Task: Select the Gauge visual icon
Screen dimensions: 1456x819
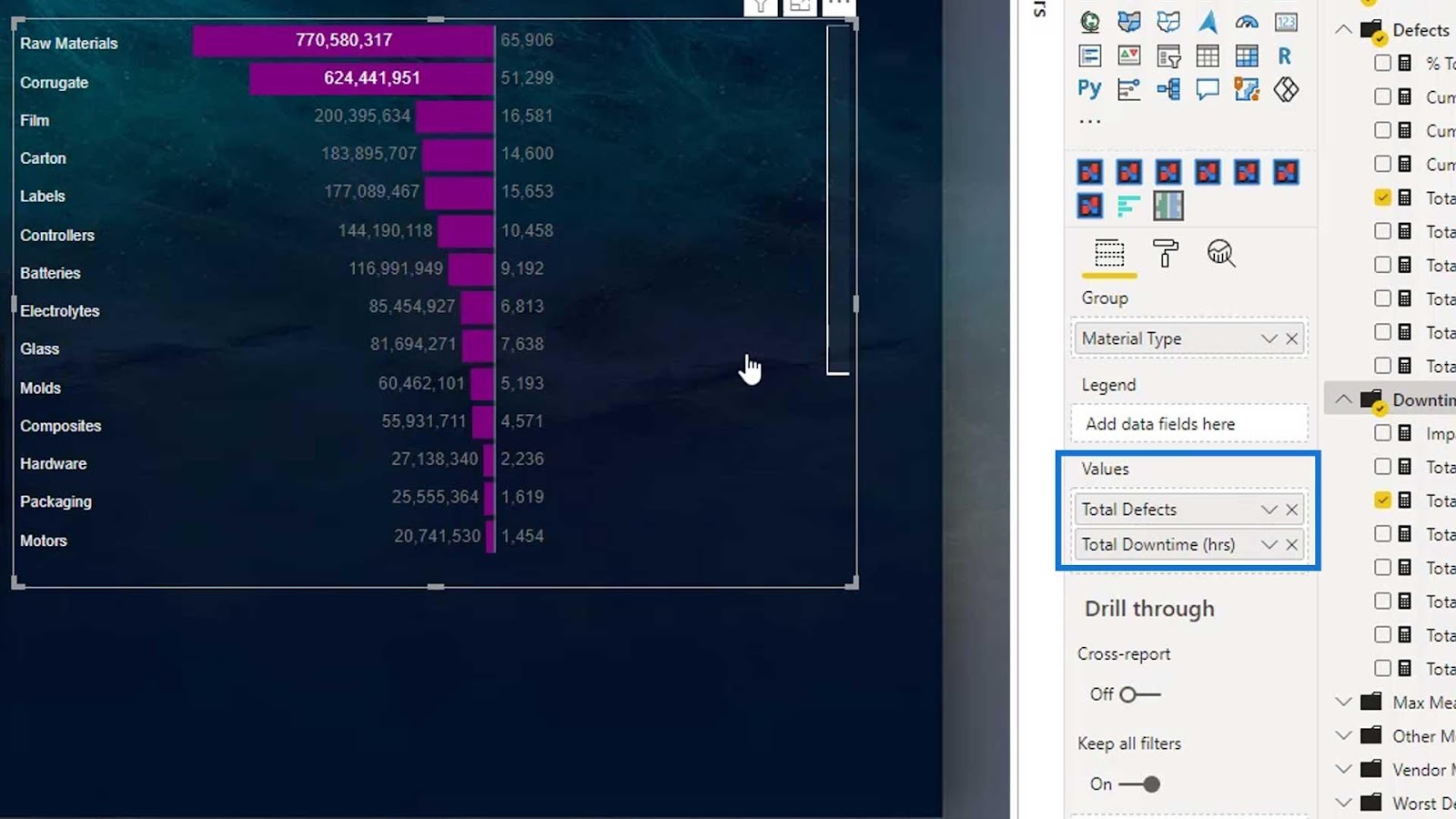Action: [x=1247, y=22]
